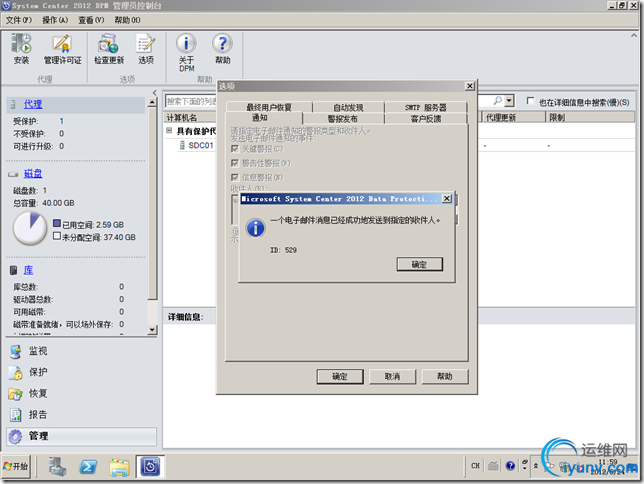Switch to SMTP 服务器 tab
The height and width of the screenshot is (484, 644).
coord(426,107)
